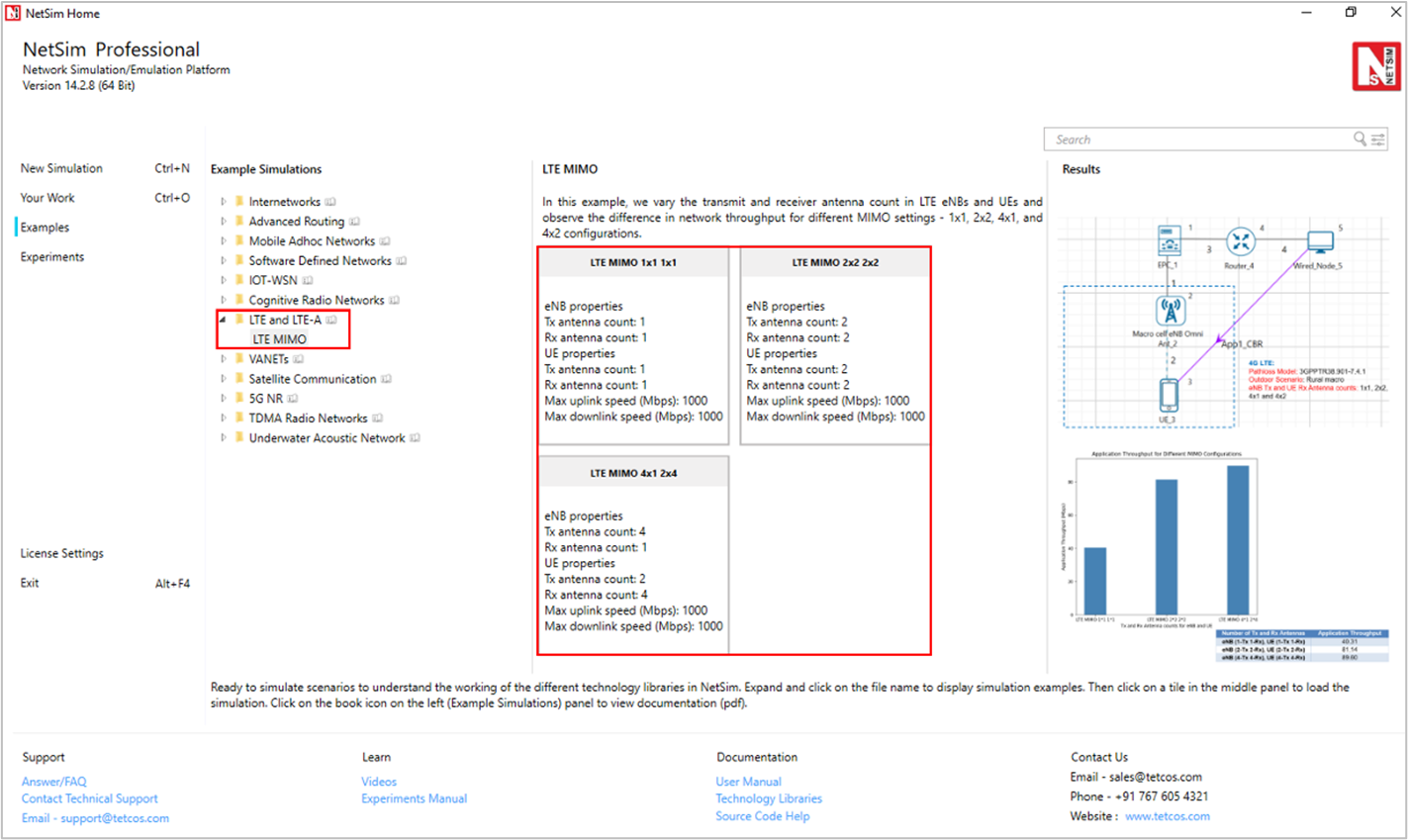This screenshot has height=840, width=1408.
Task: Click the search magnifier icon
Action: pyautogui.click(x=1360, y=140)
